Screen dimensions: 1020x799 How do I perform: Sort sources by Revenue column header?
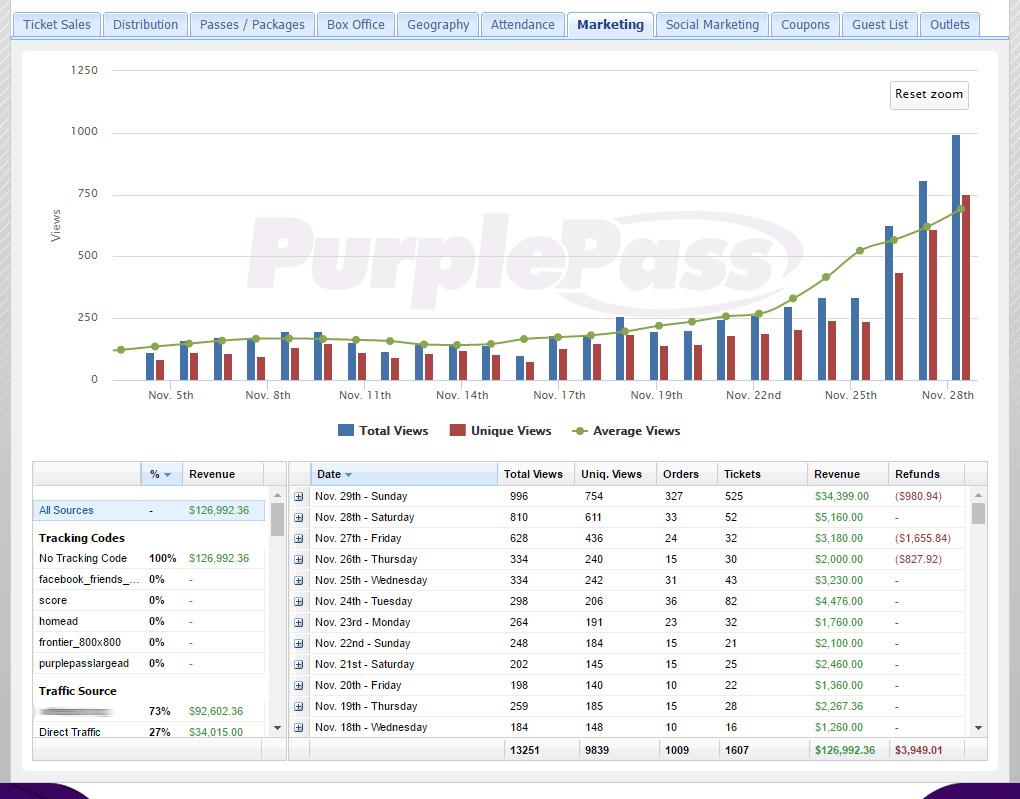coord(222,474)
